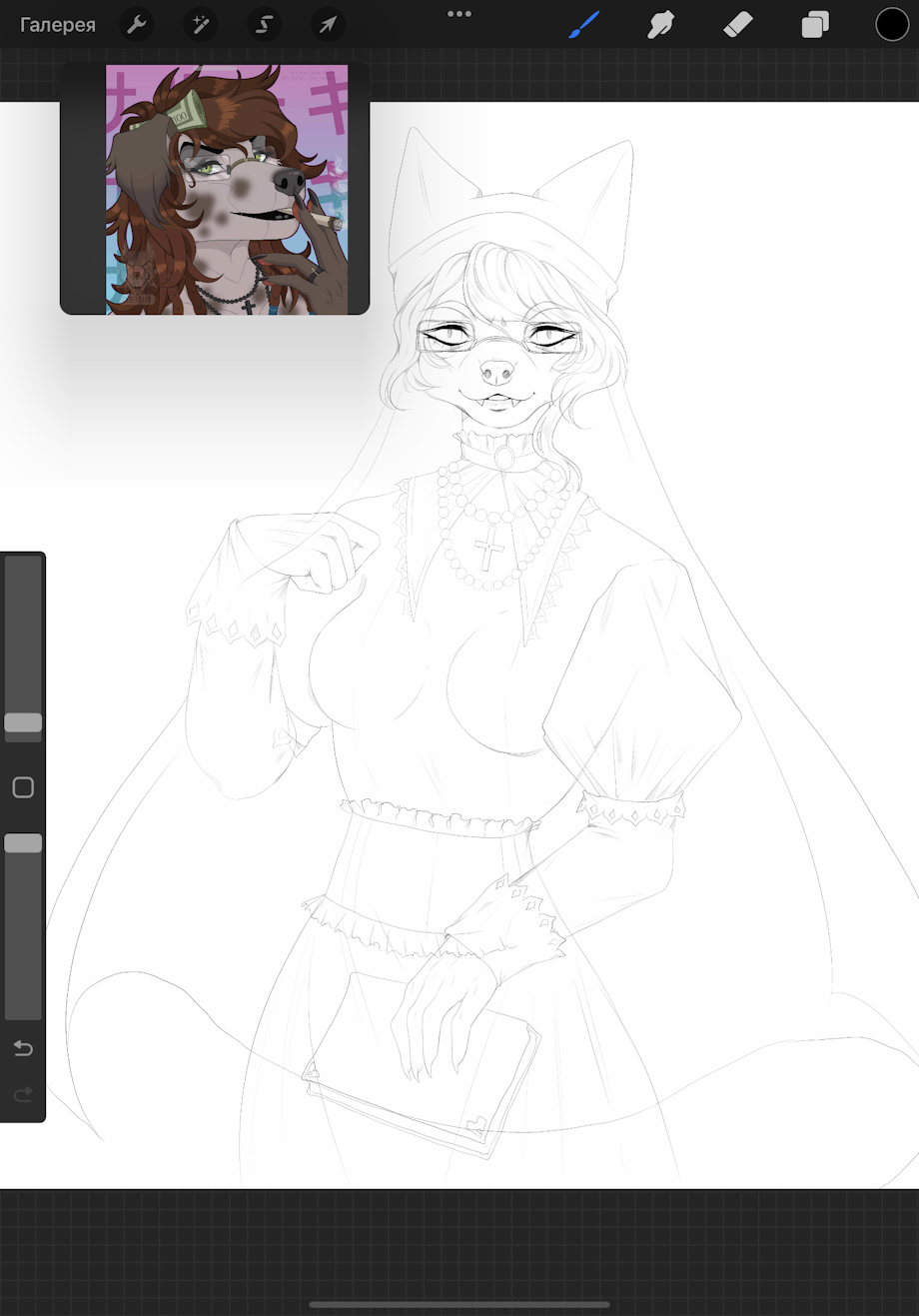Viewport: 919px width, 1316px height.
Task: Tap the home indicator bar at the bottom
Action: (x=459, y=1304)
